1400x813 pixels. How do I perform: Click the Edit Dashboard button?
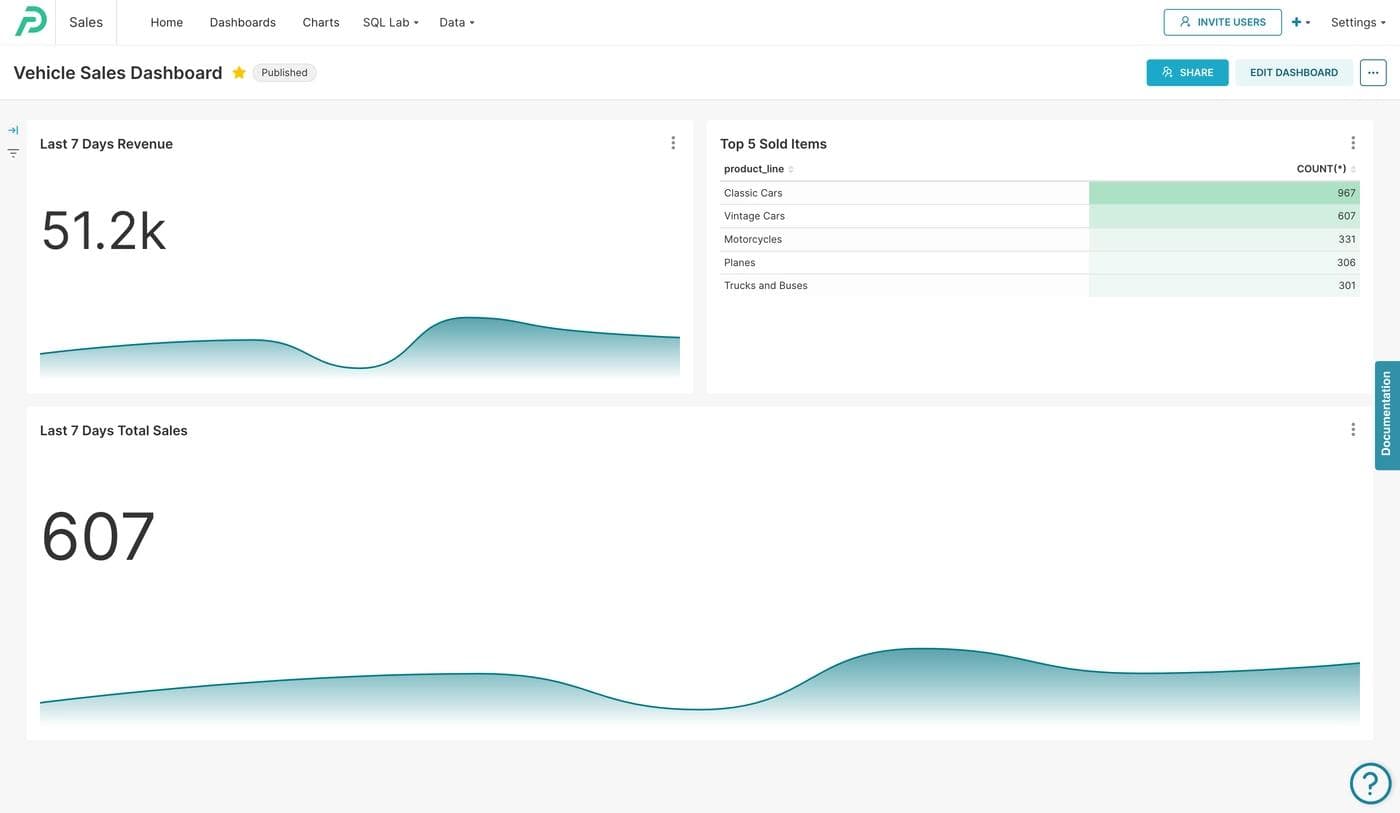(1293, 73)
